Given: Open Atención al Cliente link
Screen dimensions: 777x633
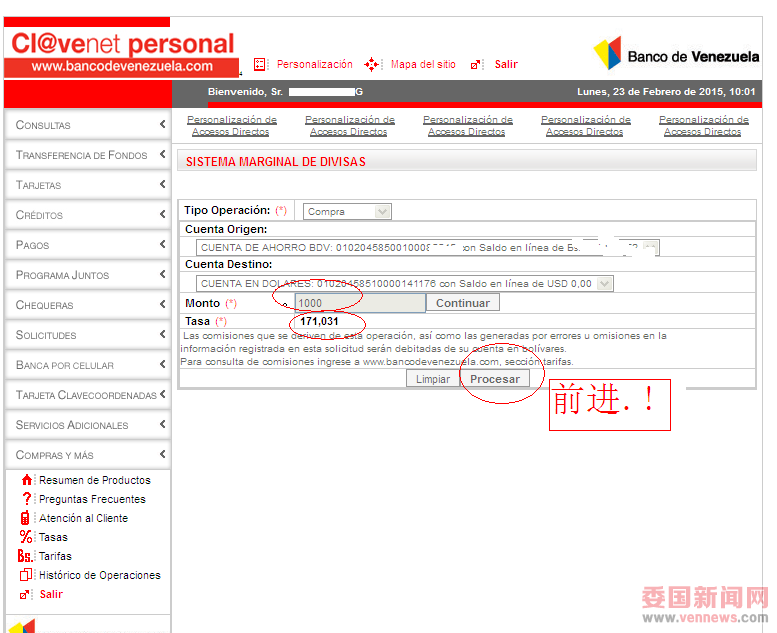Looking at the screenshot, I should click(x=83, y=518).
